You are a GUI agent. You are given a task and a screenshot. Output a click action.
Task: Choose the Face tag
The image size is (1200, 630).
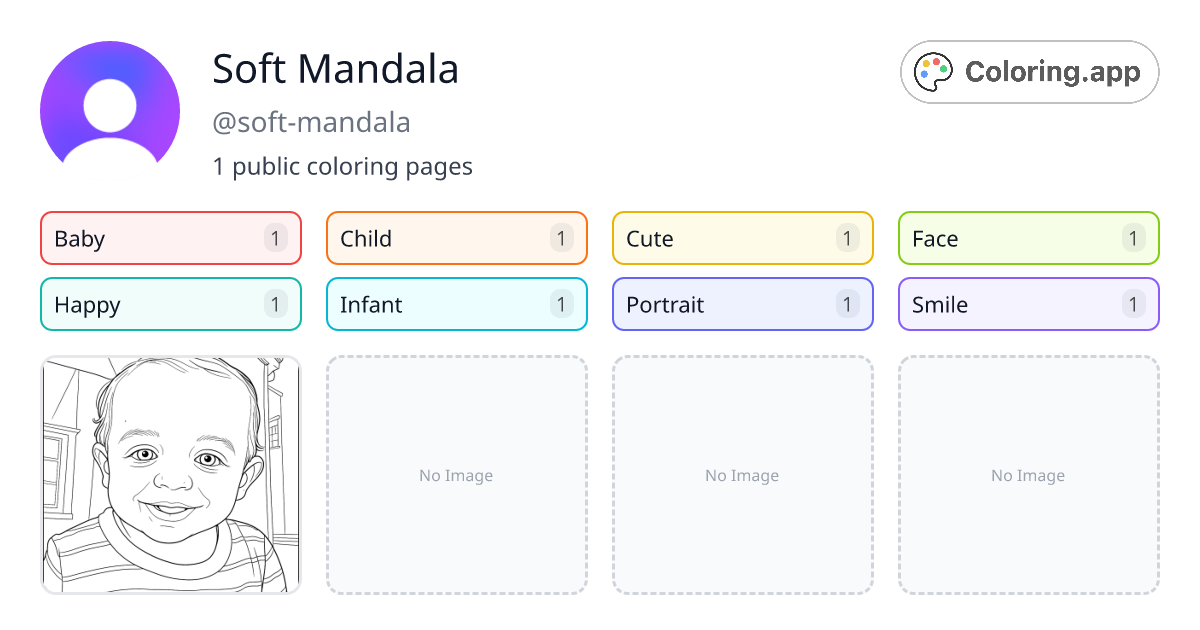click(x=1029, y=238)
